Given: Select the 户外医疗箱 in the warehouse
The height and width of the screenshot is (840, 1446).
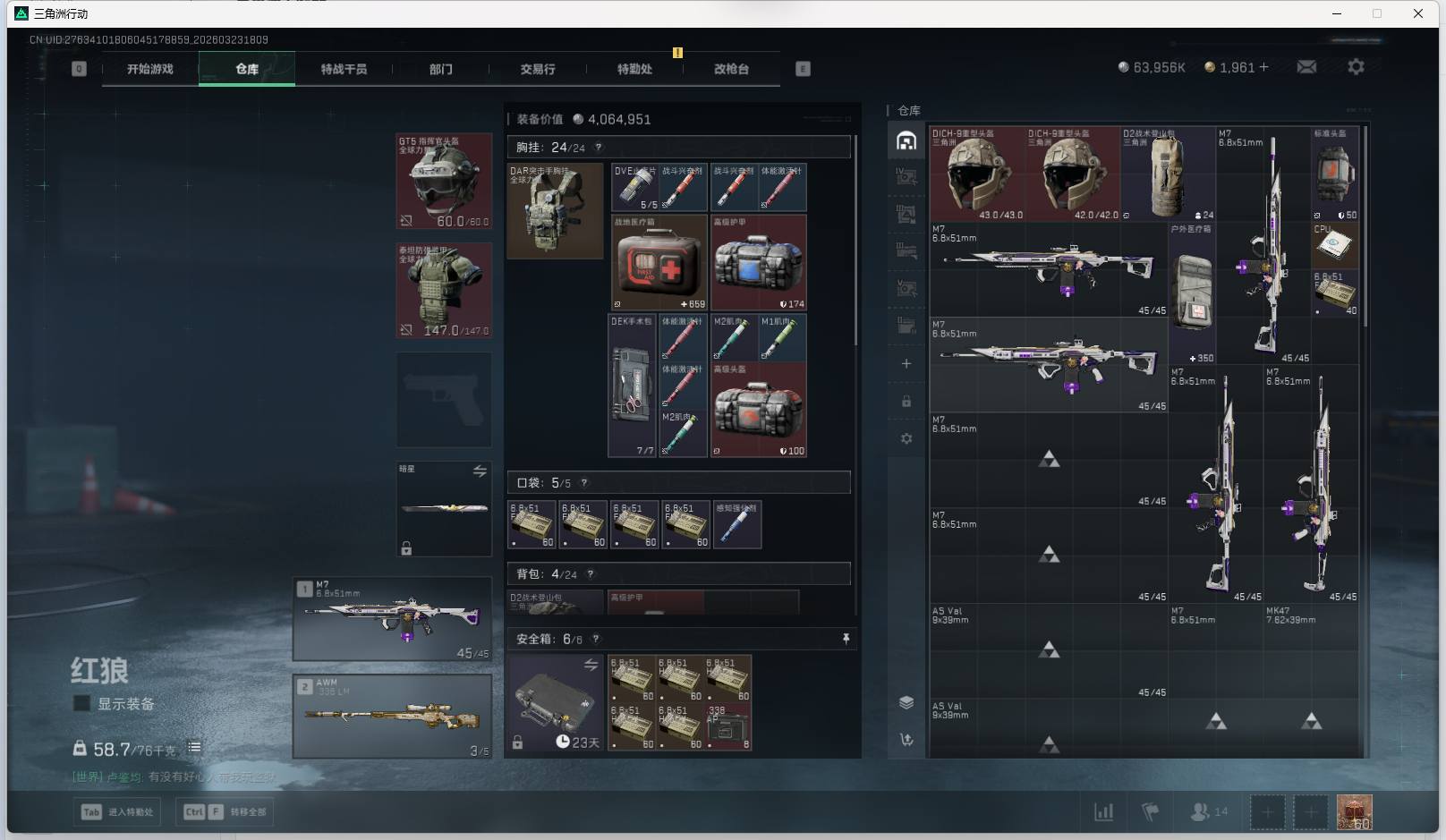Looking at the screenshot, I should [x=1192, y=293].
